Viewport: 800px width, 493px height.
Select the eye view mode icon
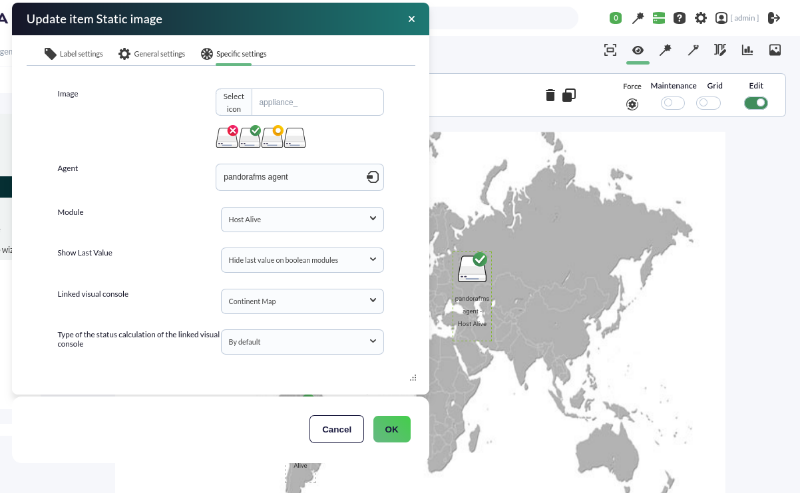[638, 50]
